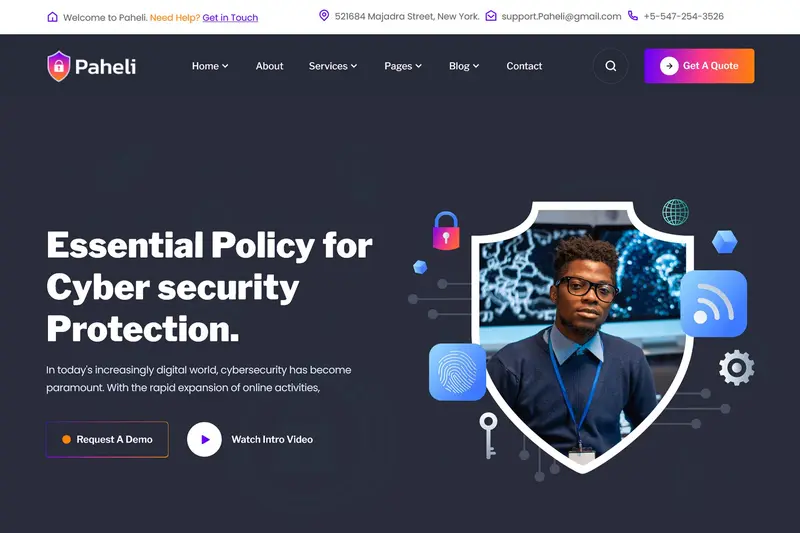Click the Request A Demo button
The width and height of the screenshot is (800, 533).
(x=107, y=439)
